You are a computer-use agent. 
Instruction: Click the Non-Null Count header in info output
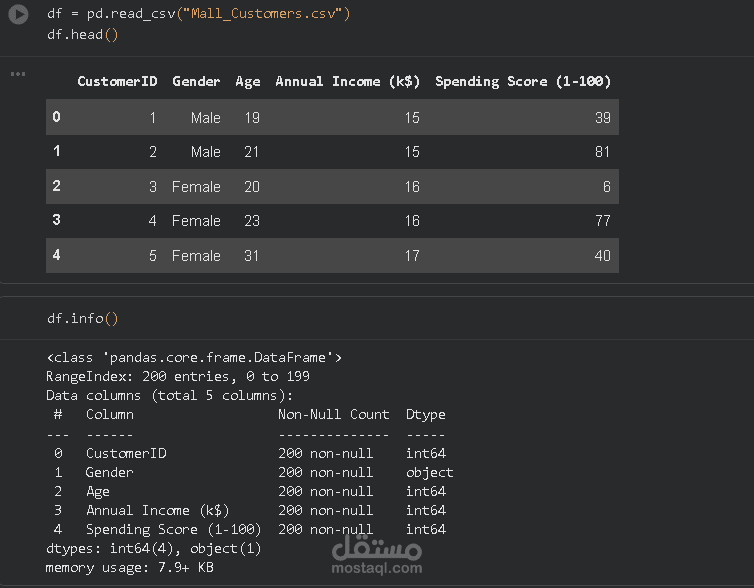333,414
